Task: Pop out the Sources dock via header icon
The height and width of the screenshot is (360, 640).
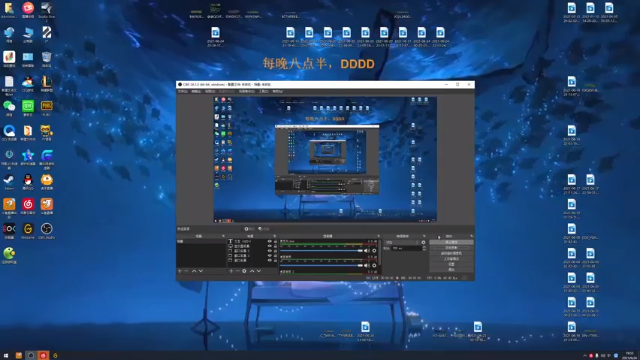Action: coord(275,236)
